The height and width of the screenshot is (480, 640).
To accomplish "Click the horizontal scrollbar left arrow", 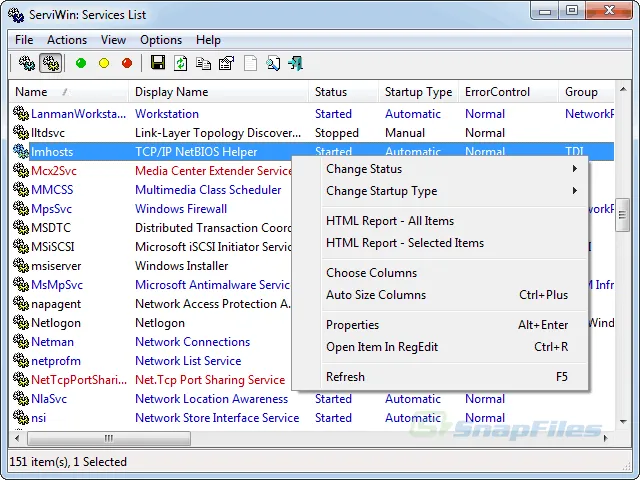I will [x=17, y=438].
